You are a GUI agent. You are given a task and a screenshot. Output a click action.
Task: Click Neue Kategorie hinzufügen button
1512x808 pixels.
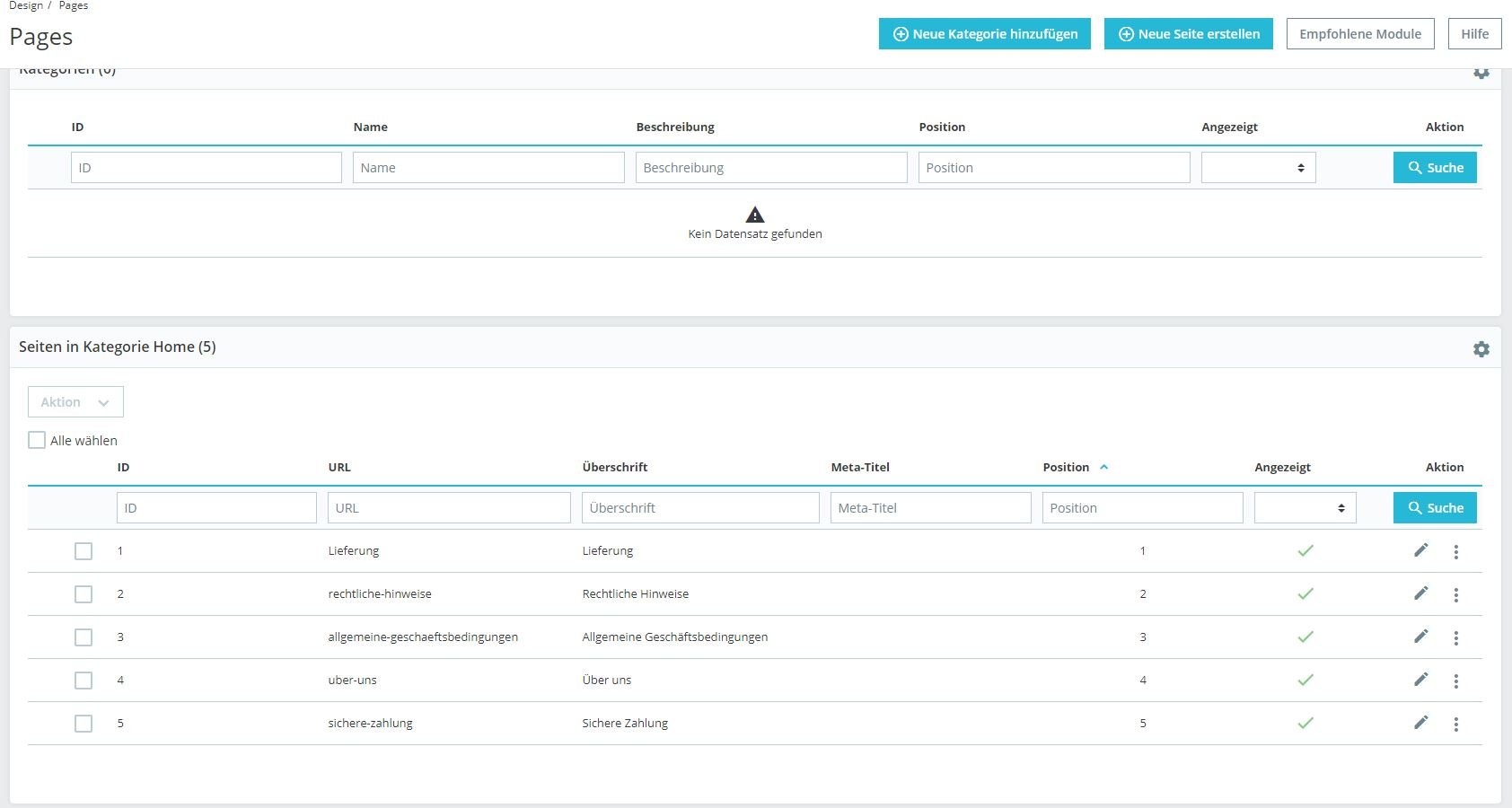[x=985, y=34]
